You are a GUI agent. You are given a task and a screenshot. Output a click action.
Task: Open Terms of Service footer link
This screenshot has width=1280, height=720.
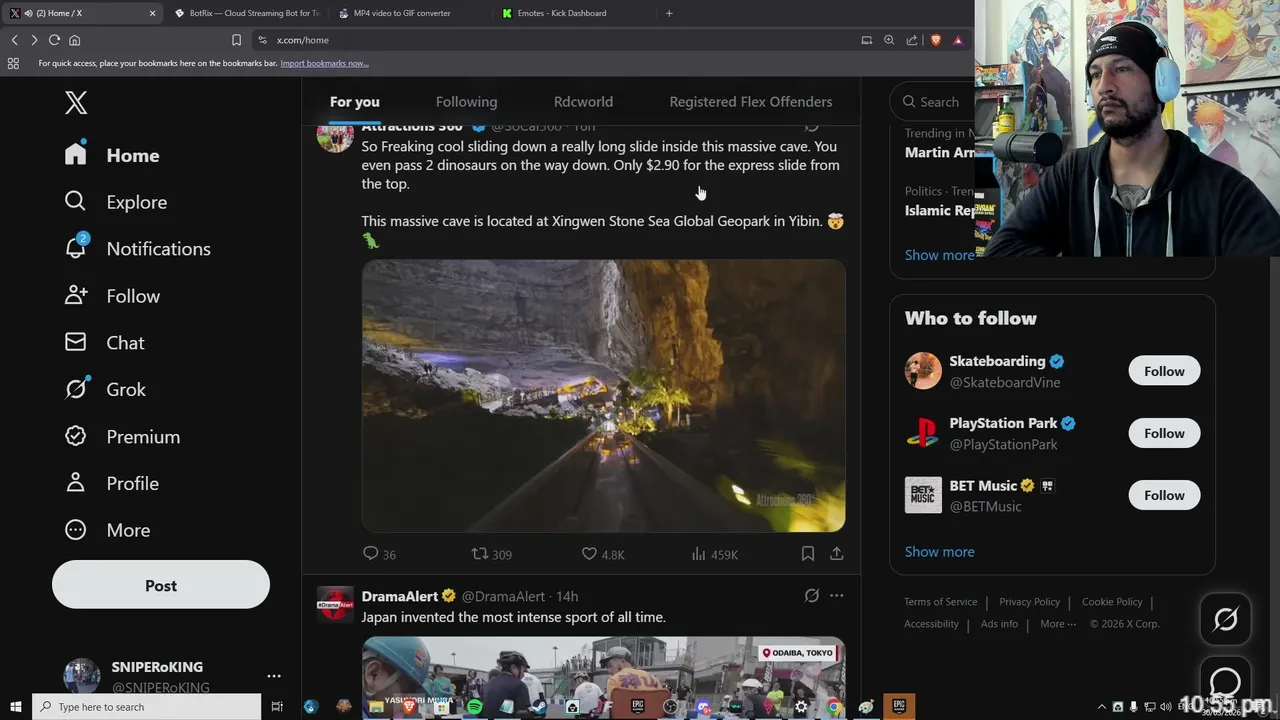point(940,602)
